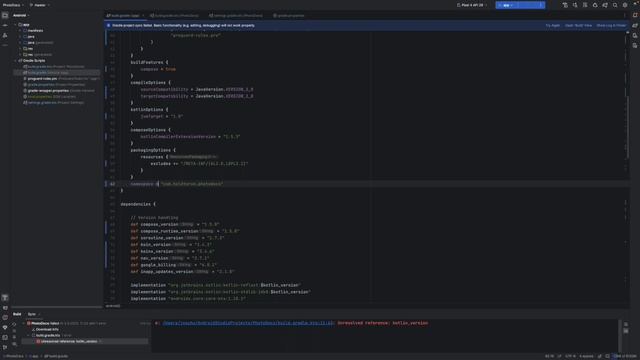Click the '4 spaces' indent setting in status bar

pyautogui.click(x=586, y=356)
